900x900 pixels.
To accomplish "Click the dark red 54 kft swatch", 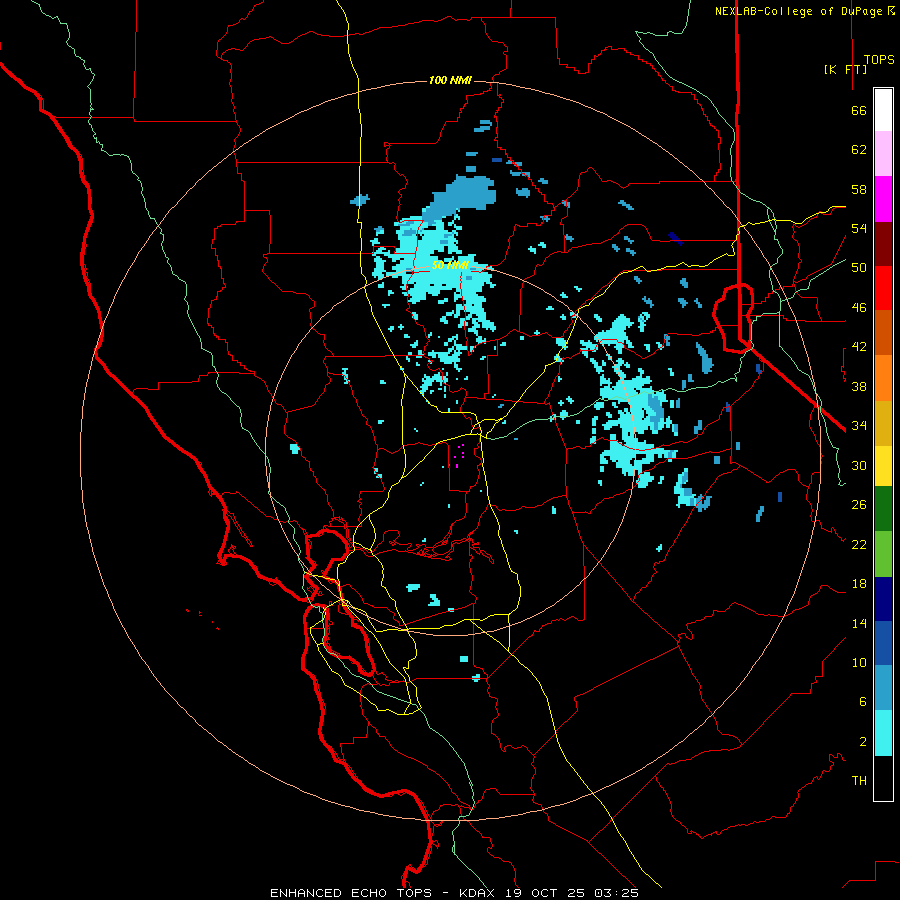I will [x=883, y=244].
